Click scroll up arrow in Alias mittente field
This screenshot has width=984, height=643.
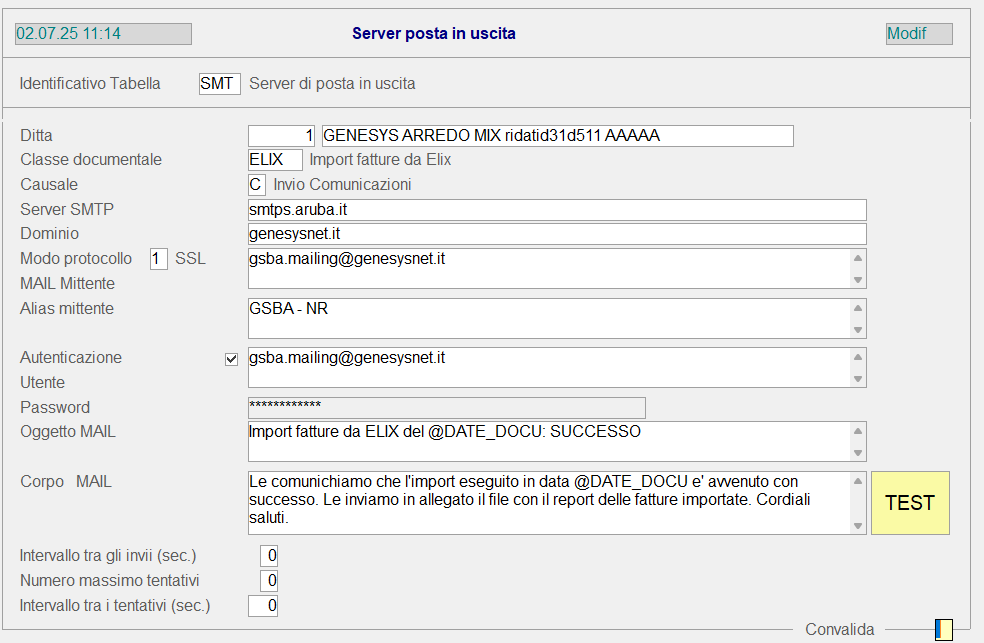(x=857, y=307)
